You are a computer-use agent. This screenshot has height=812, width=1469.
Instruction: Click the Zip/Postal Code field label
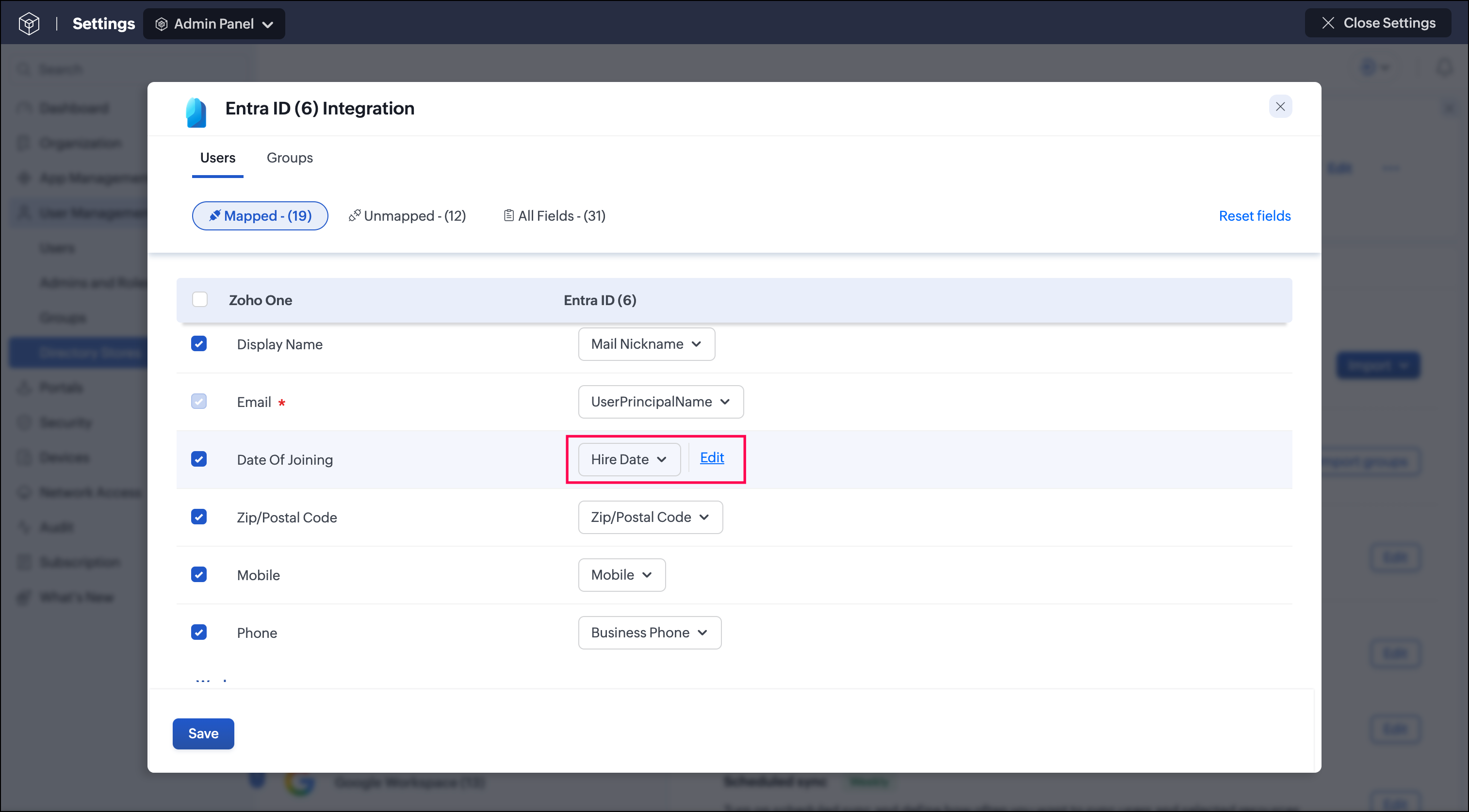click(x=287, y=517)
